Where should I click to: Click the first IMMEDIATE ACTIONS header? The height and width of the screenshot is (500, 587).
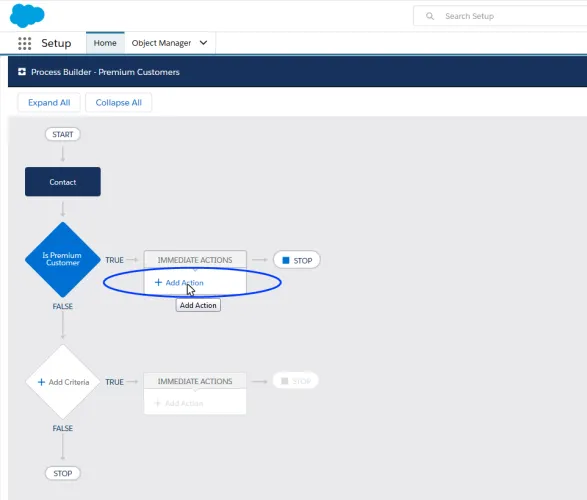195,260
